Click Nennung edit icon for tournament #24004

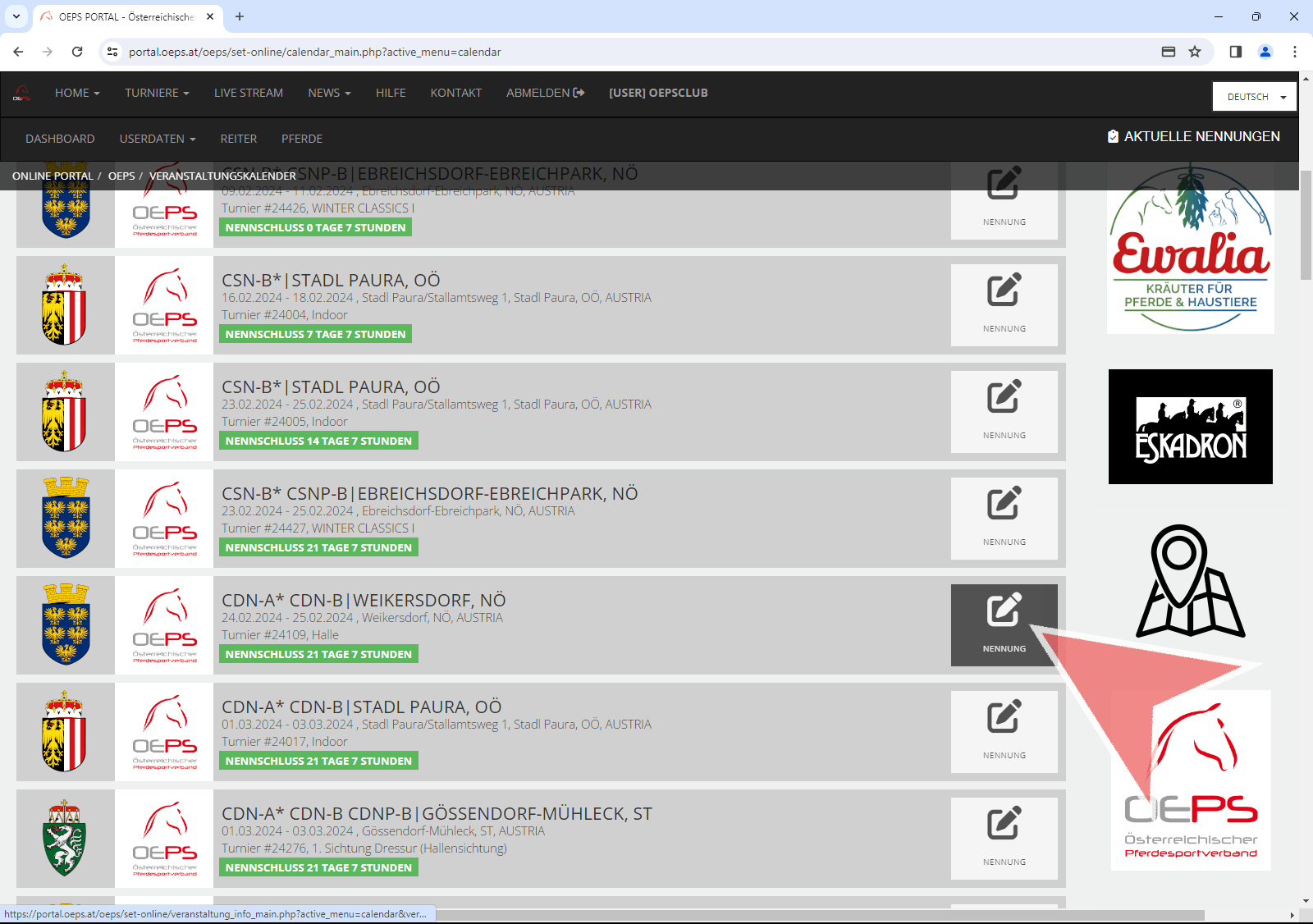pos(1004,291)
